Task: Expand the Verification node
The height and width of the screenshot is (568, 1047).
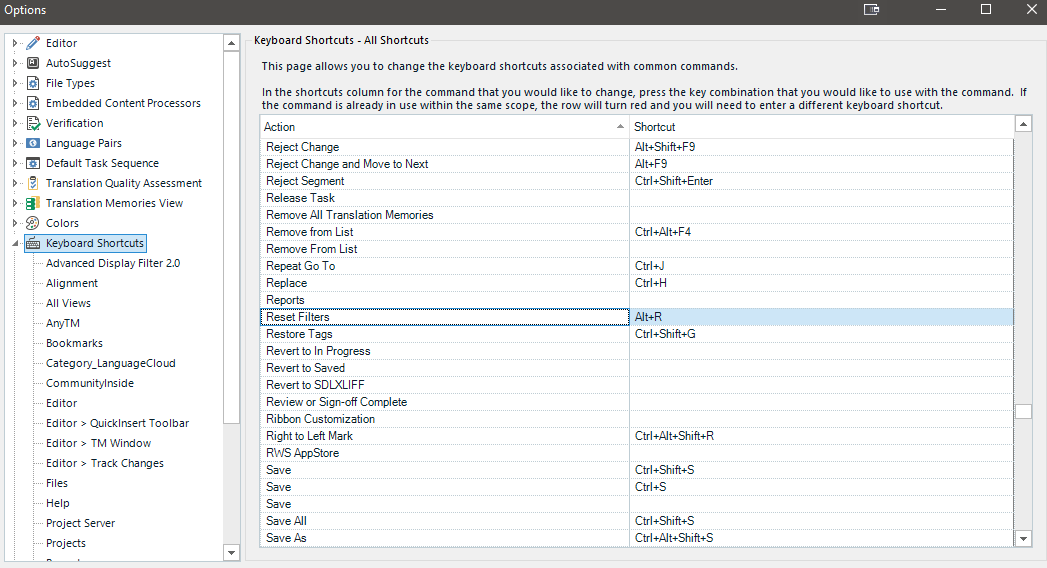Action: (15, 123)
